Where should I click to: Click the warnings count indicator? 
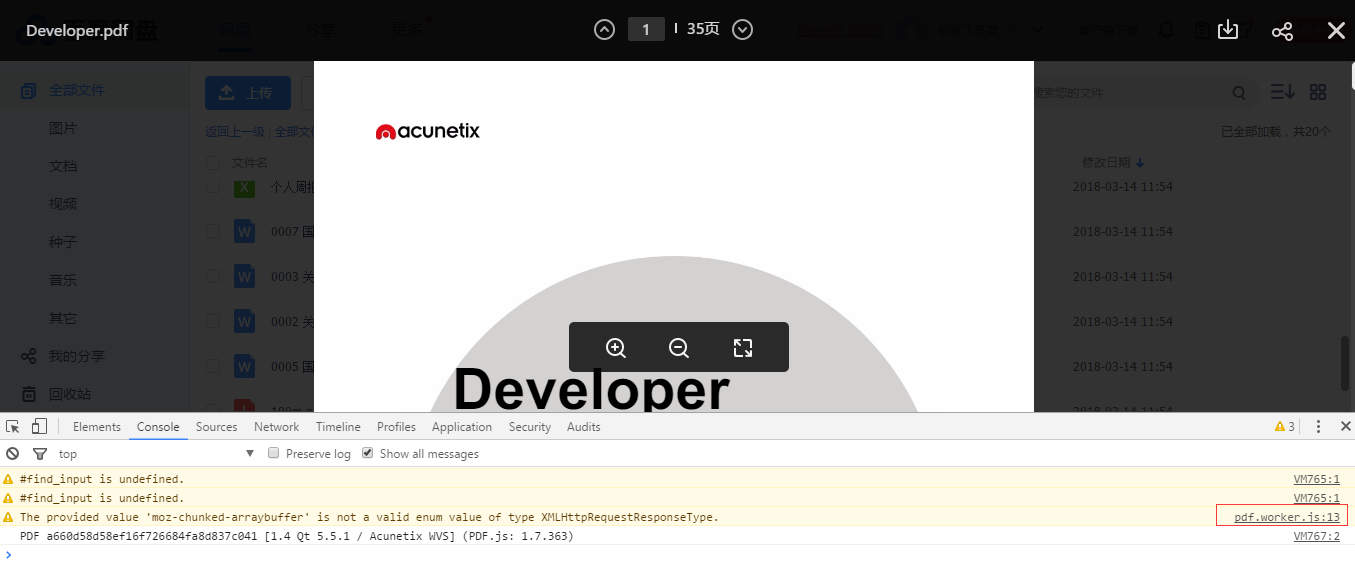click(1285, 427)
